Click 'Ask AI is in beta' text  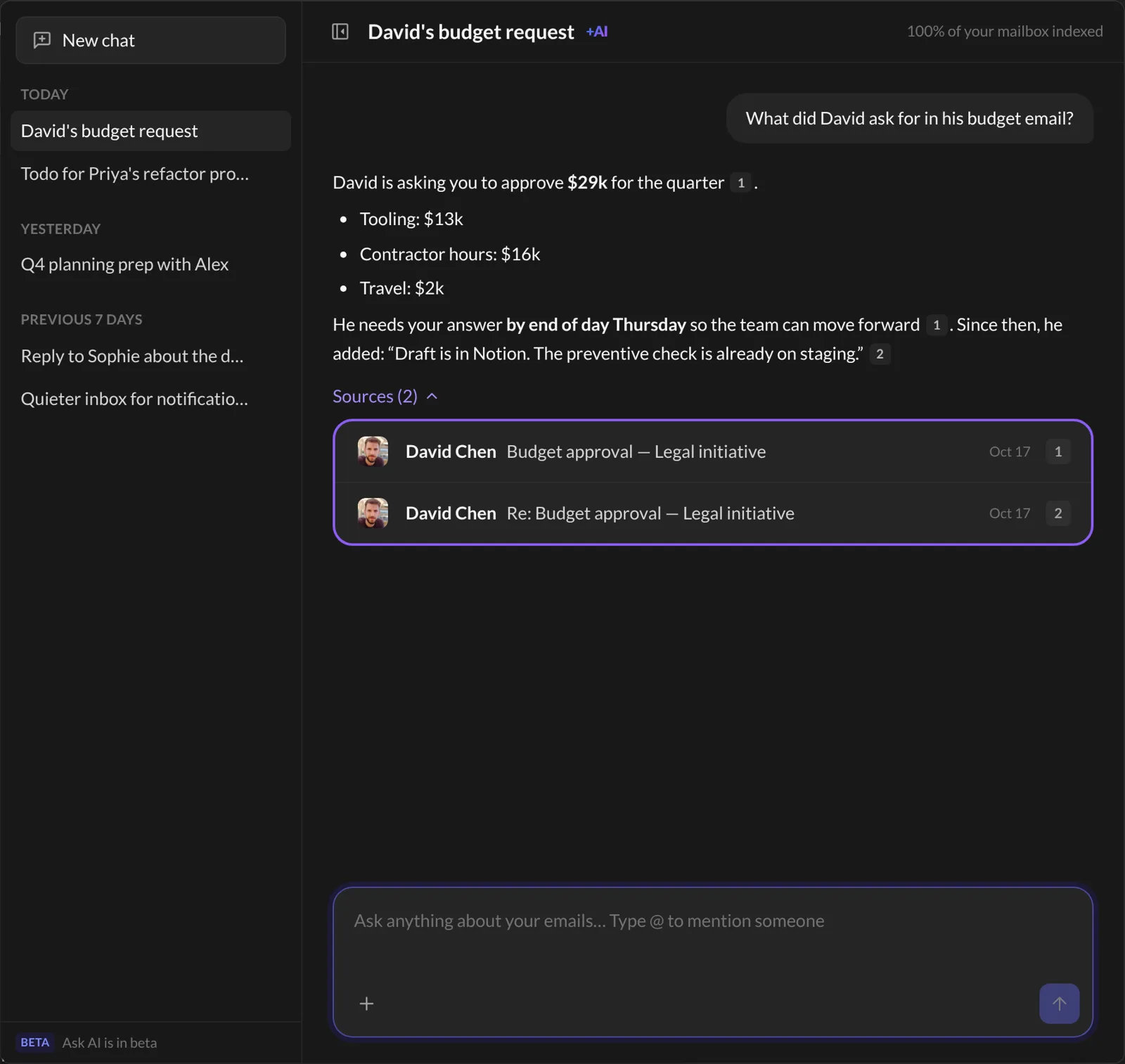pyautogui.click(x=110, y=1043)
